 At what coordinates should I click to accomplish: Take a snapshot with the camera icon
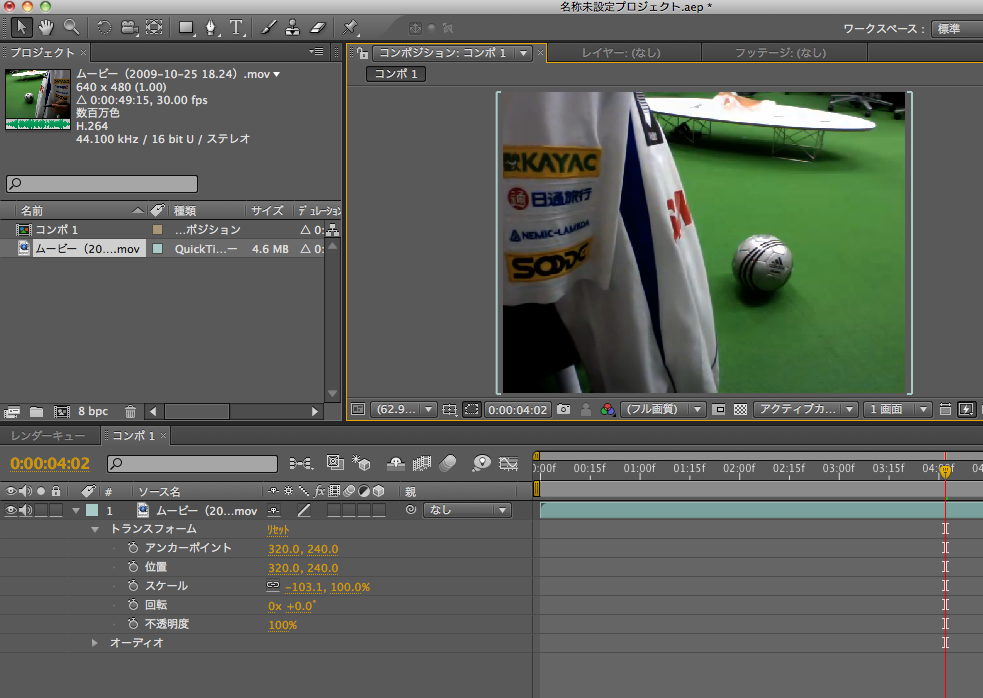pos(564,410)
